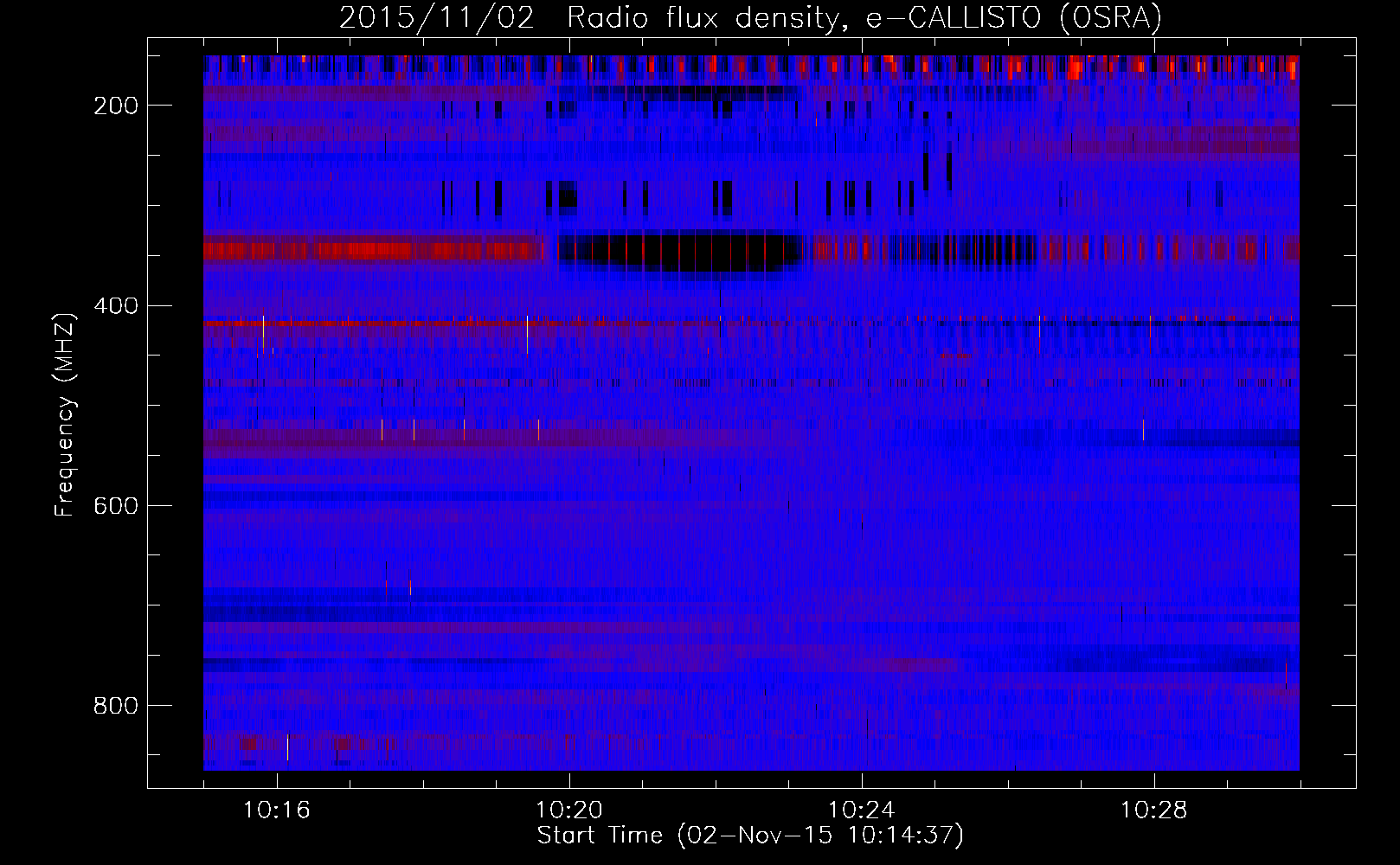Click the "Frequency (MHZ)" axis label

65,414
